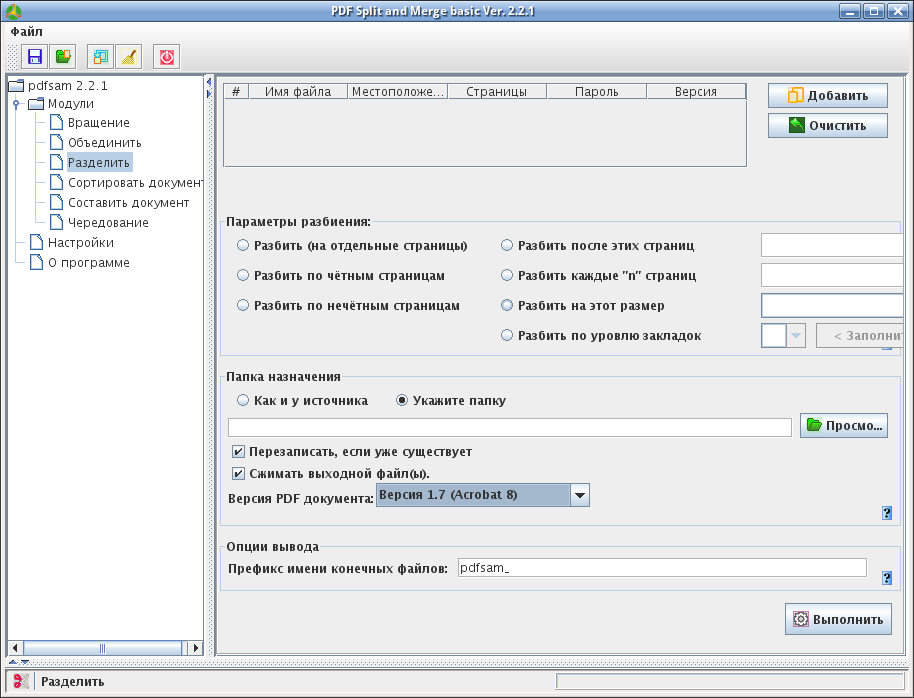Open О программе in the tree

(x=89, y=262)
